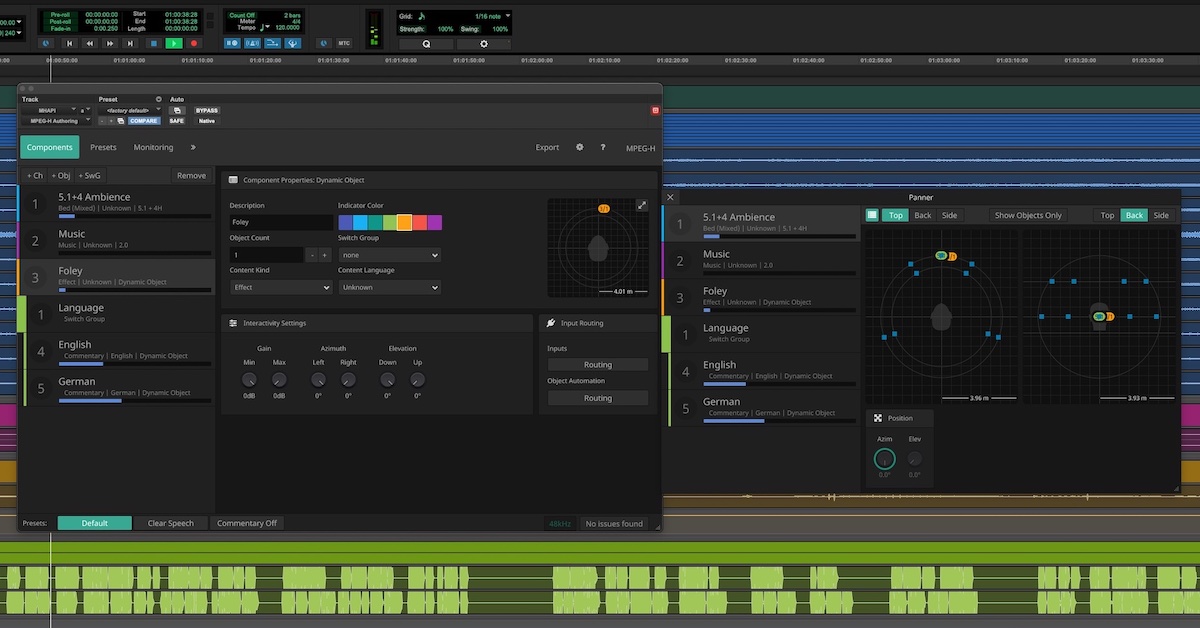The image size is (1200, 628).
Task: Choose the red indicator color swatch
Action: (420, 222)
